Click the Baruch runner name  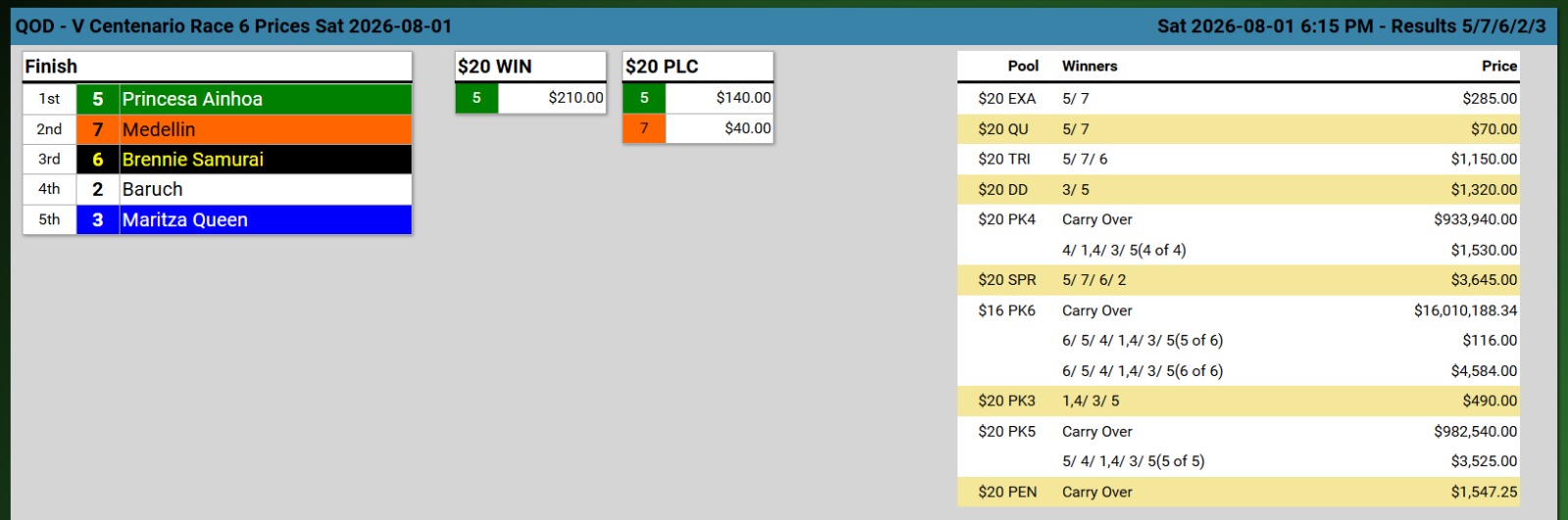(x=152, y=189)
